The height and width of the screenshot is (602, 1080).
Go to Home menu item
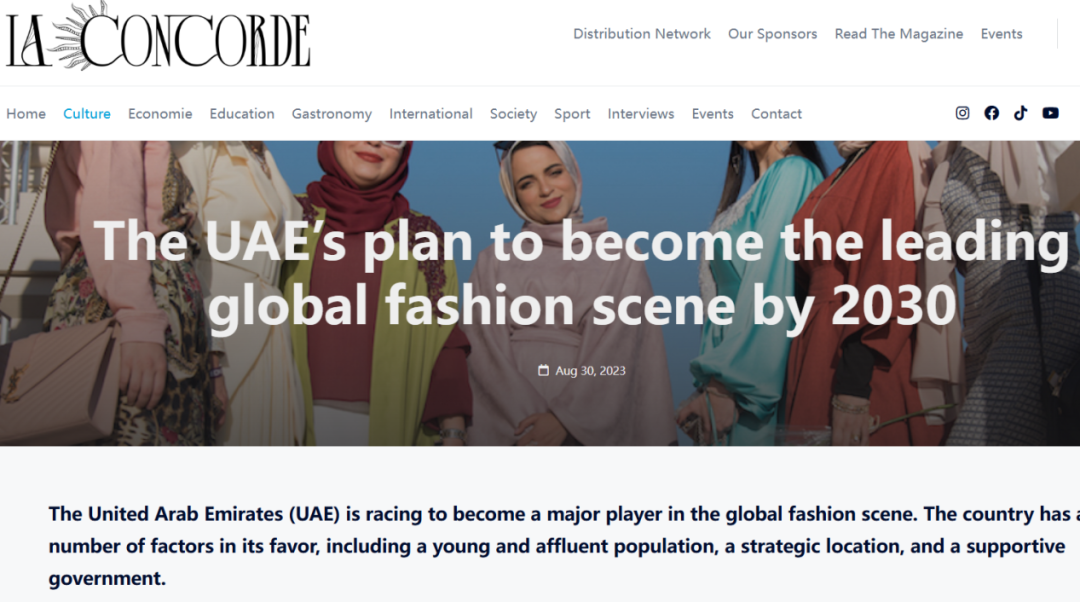tap(26, 114)
